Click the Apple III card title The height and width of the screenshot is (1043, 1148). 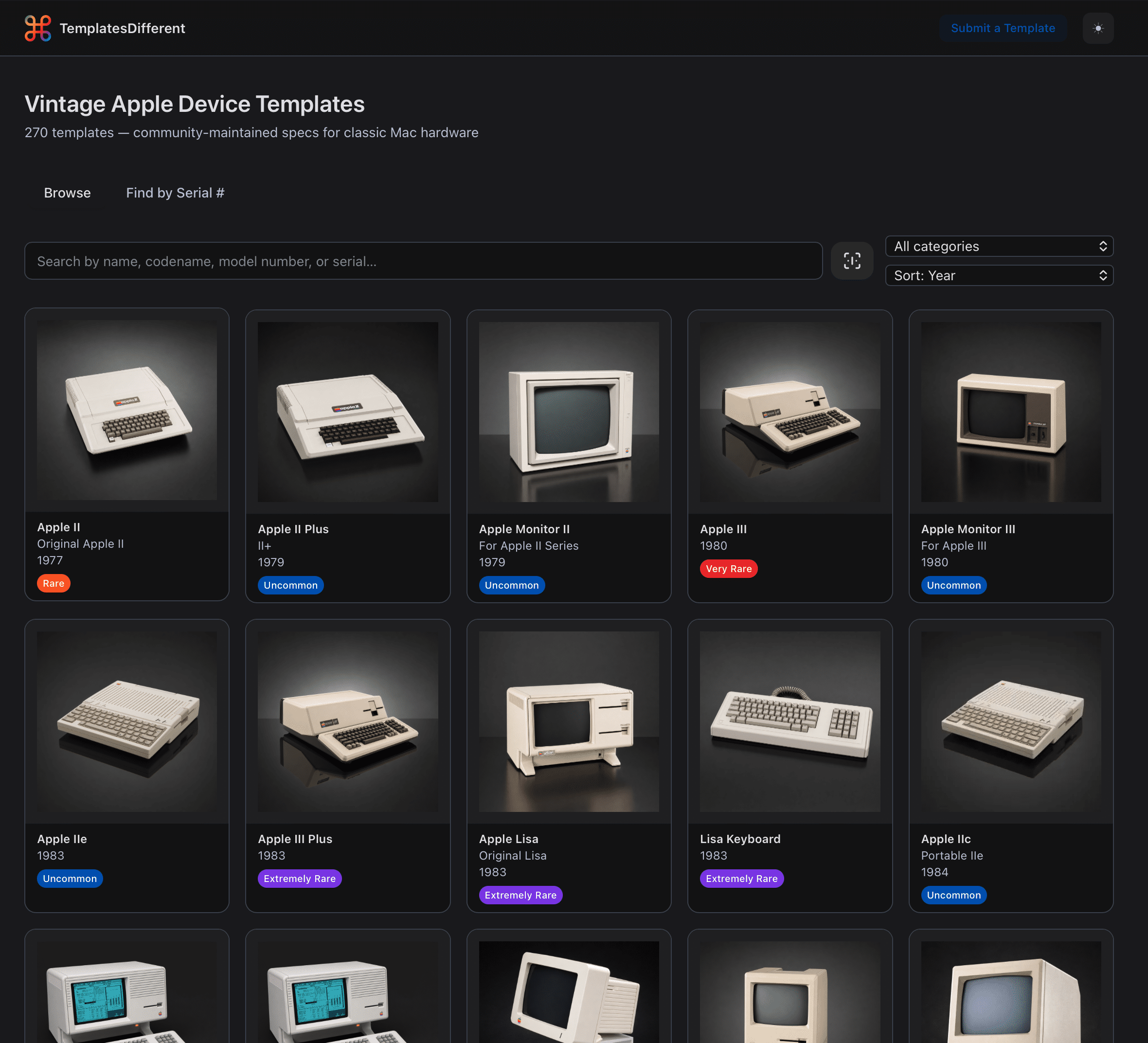pos(723,529)
